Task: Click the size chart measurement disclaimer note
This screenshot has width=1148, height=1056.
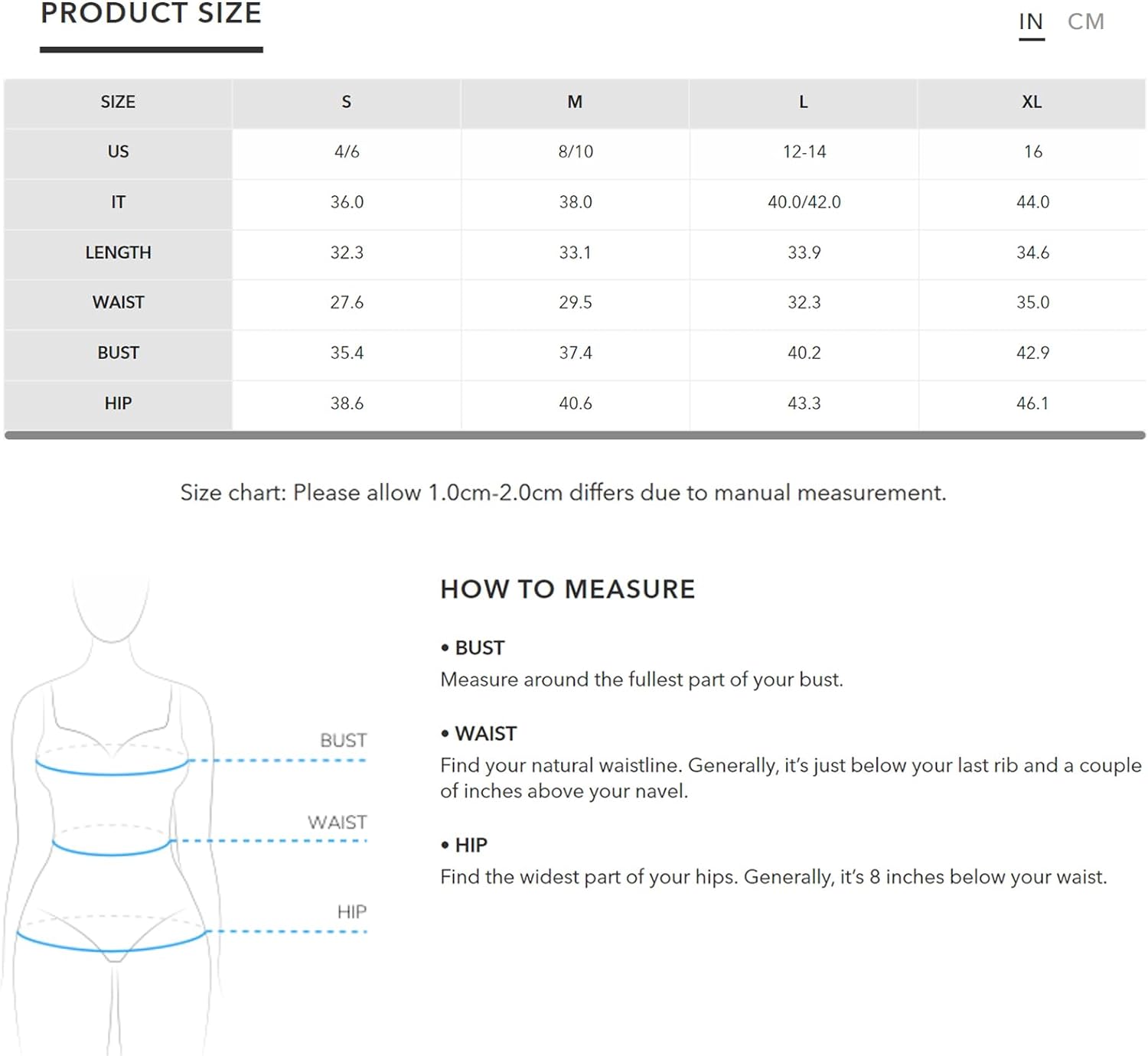Action: tap(563, 492)
